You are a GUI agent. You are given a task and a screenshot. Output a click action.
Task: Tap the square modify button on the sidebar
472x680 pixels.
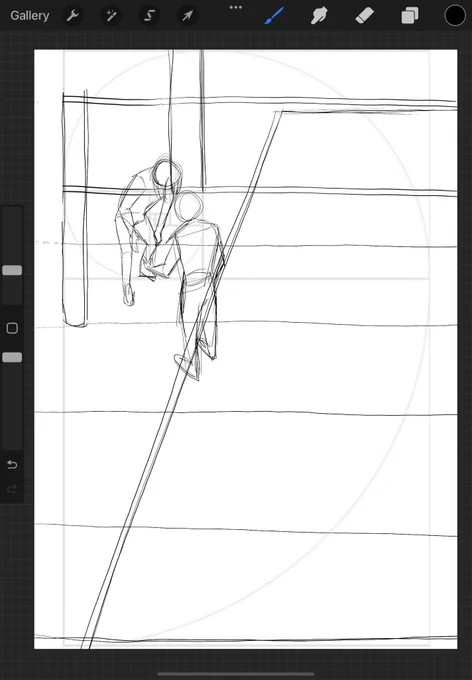pos(12,328)
